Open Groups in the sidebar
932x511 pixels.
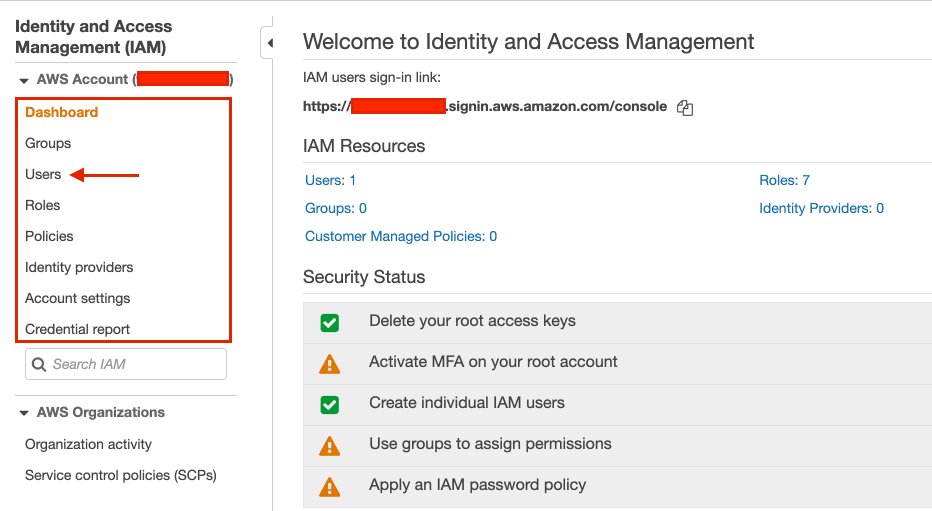pyautogui.click(x=48, y=143)
